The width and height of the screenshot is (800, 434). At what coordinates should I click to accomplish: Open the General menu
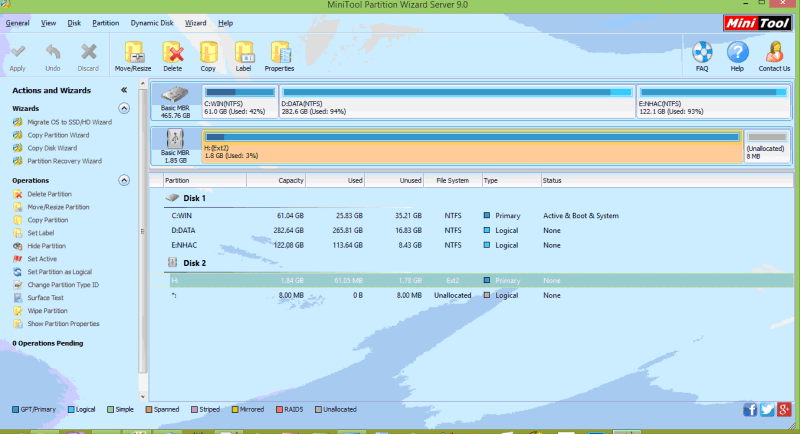(x=17, y=23)
